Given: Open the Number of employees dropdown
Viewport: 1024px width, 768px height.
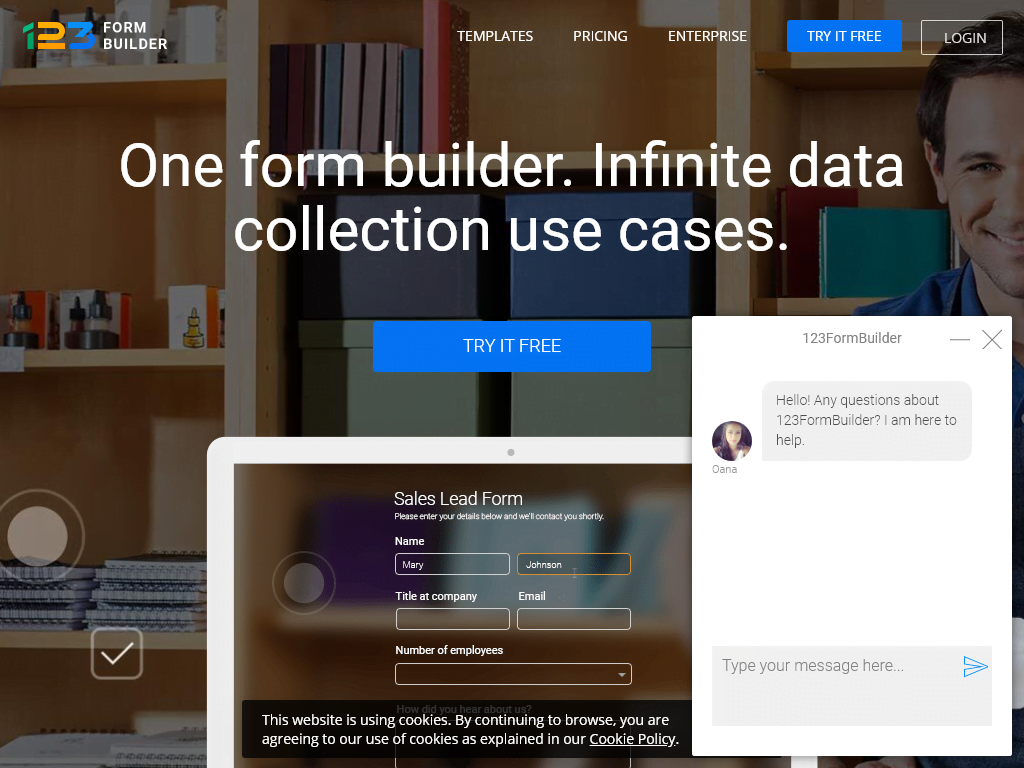Looking at the screenshot, I should [x=513, y=674].
